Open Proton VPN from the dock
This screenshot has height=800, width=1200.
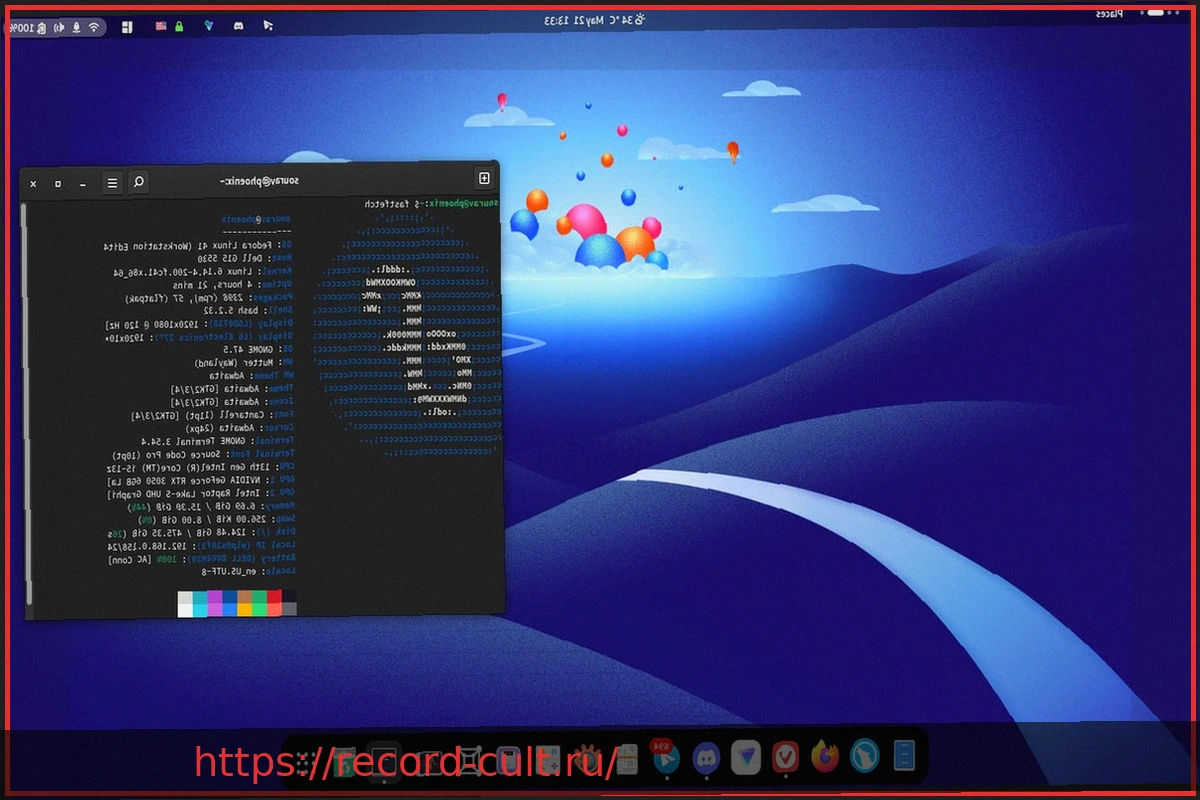(x=746, y=757)
